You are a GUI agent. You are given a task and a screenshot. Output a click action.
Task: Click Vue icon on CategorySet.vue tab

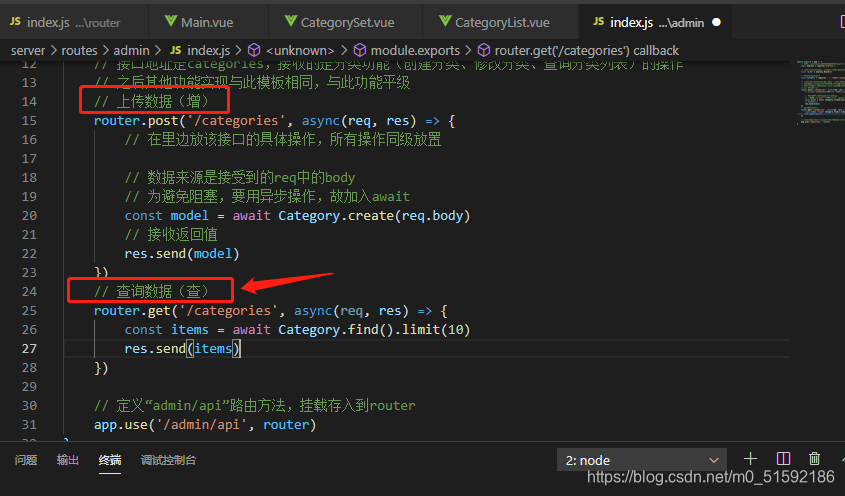tap(291, 21)
